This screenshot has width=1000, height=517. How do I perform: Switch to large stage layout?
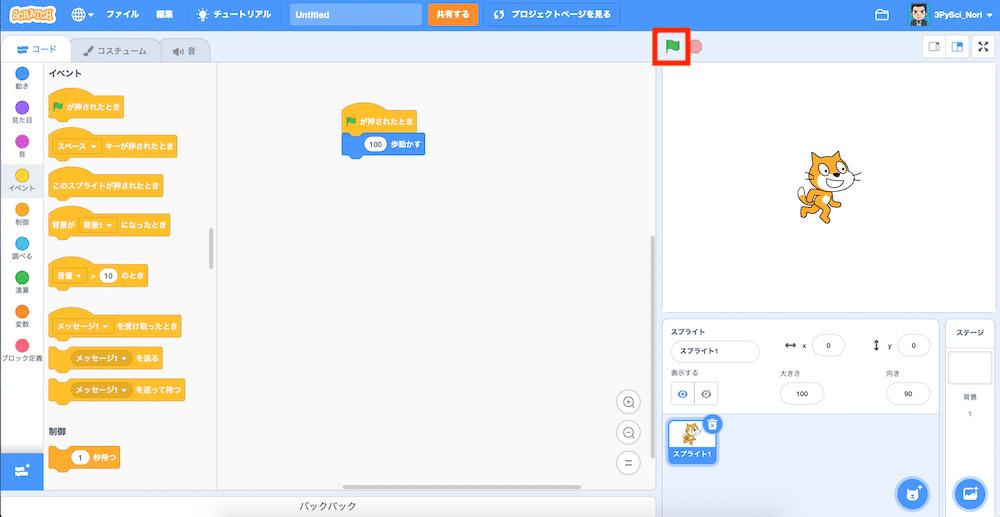tap(957, 47)
